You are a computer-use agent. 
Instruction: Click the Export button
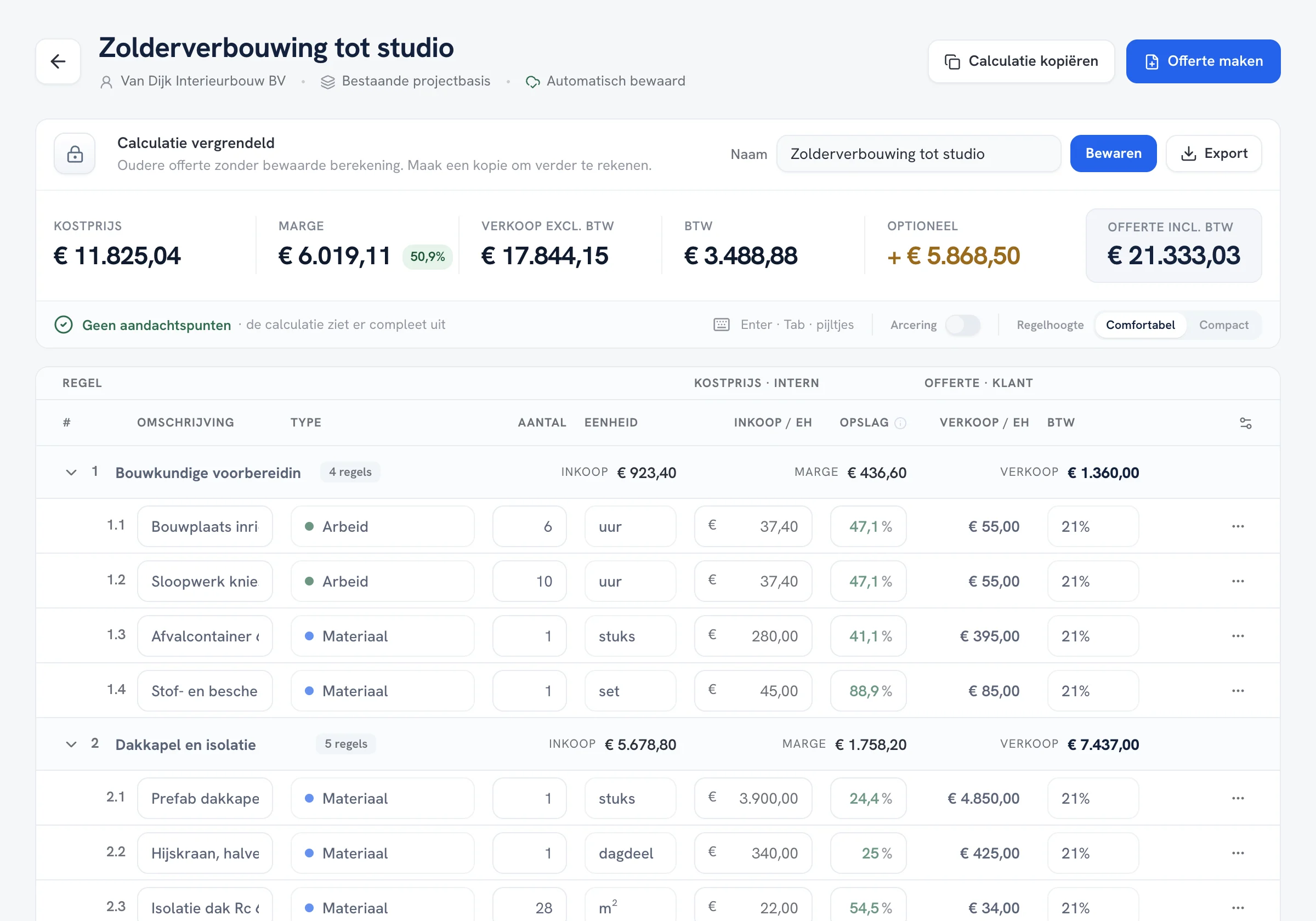point(1213,153)
